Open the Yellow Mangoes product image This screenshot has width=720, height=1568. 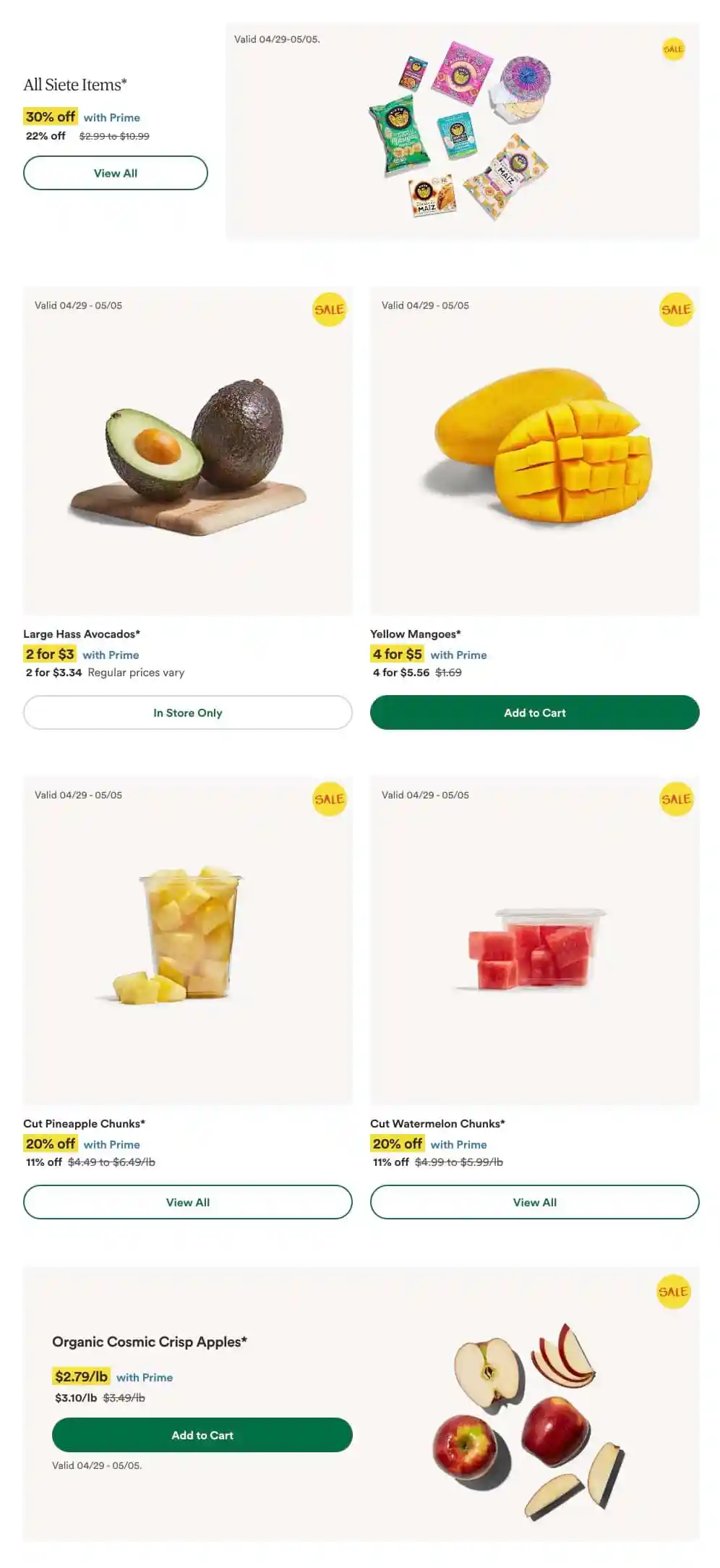pos(535,452)
